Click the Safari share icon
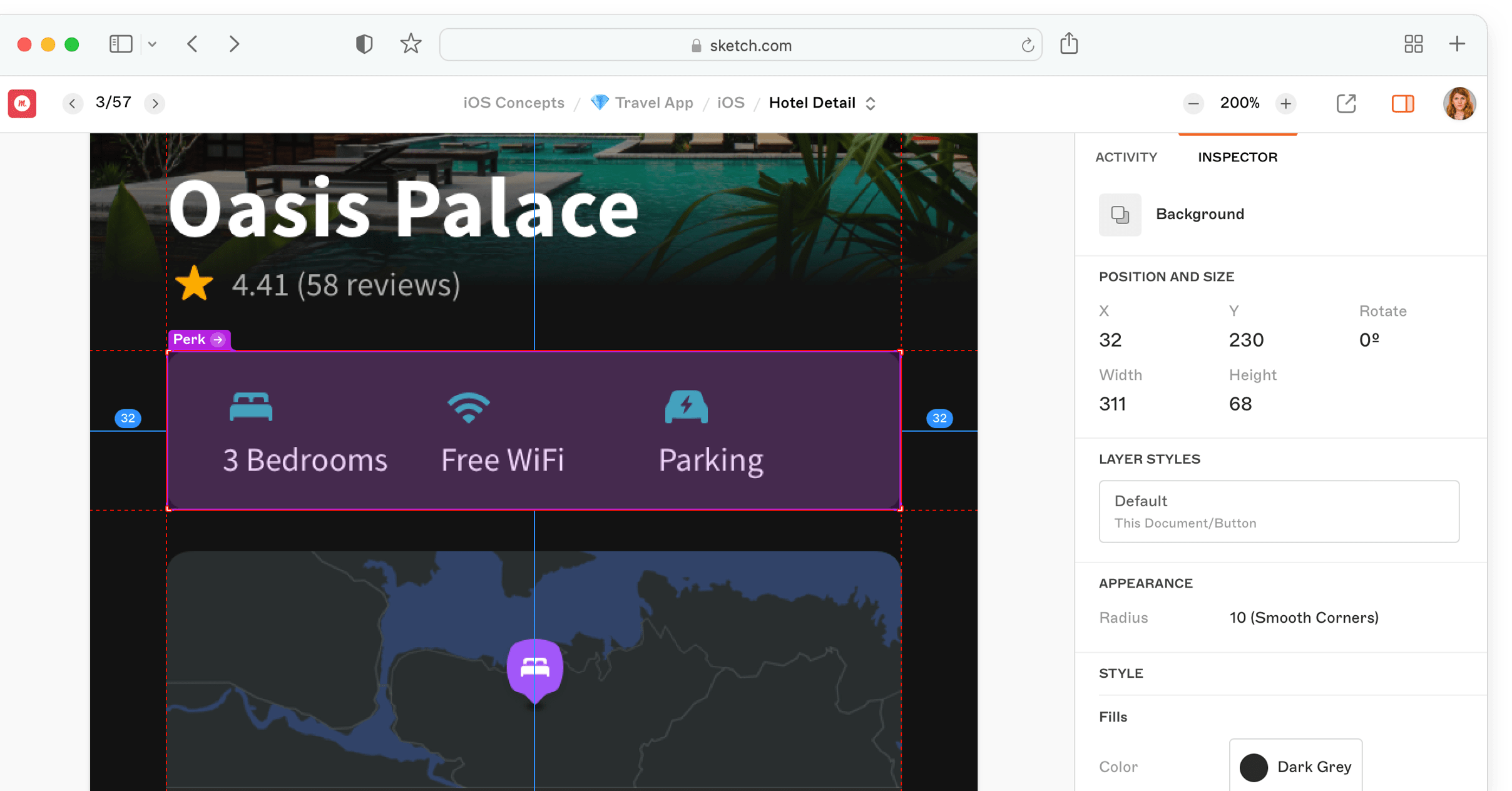The width and height of the screenshot is (1512, 791). click(1069, 44)
